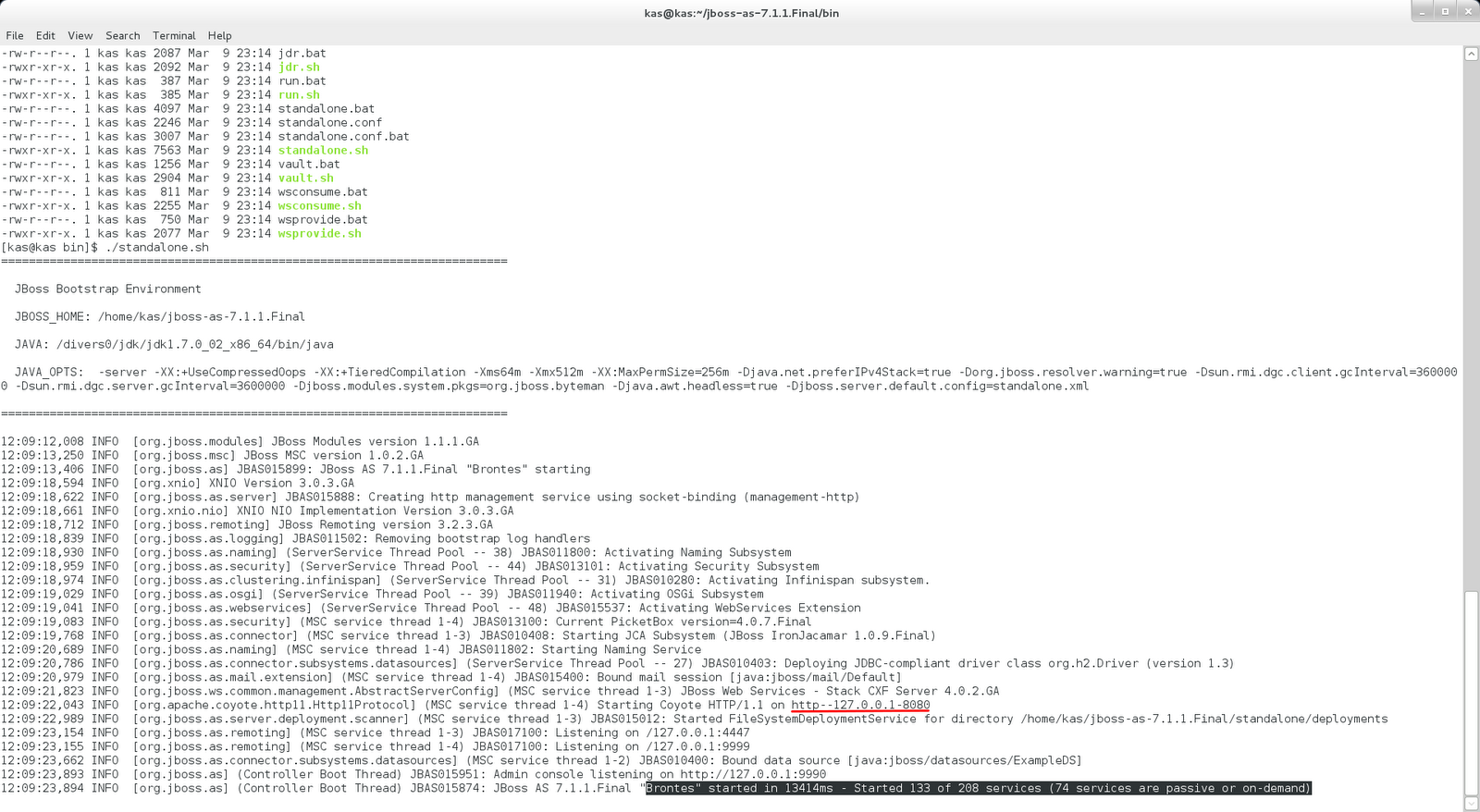Viewport: 1480px width, 812px height.
Task: Click the run.sh file name
Action: [x=299, y=94]
